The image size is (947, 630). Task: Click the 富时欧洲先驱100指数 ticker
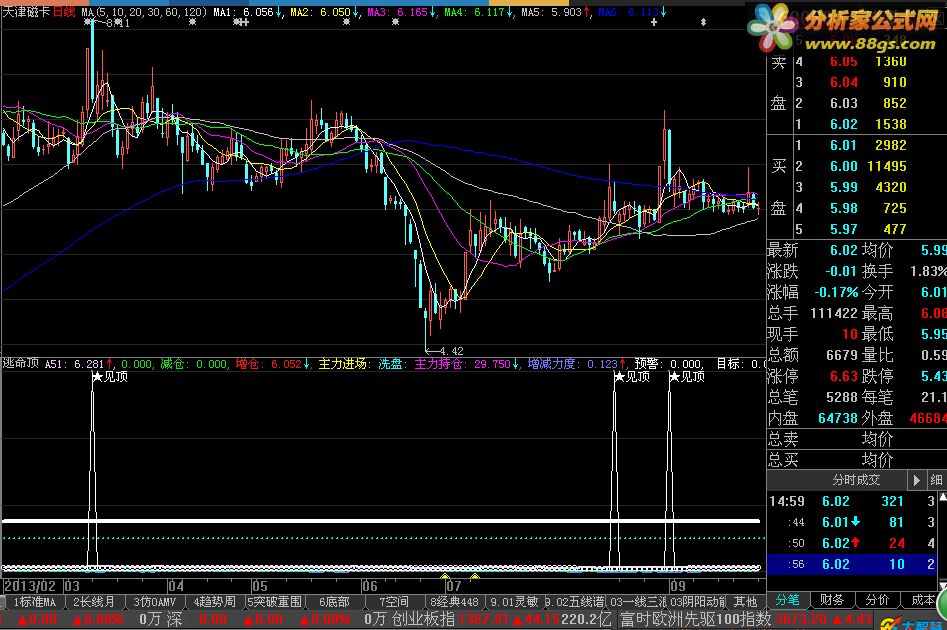point(696,619)
